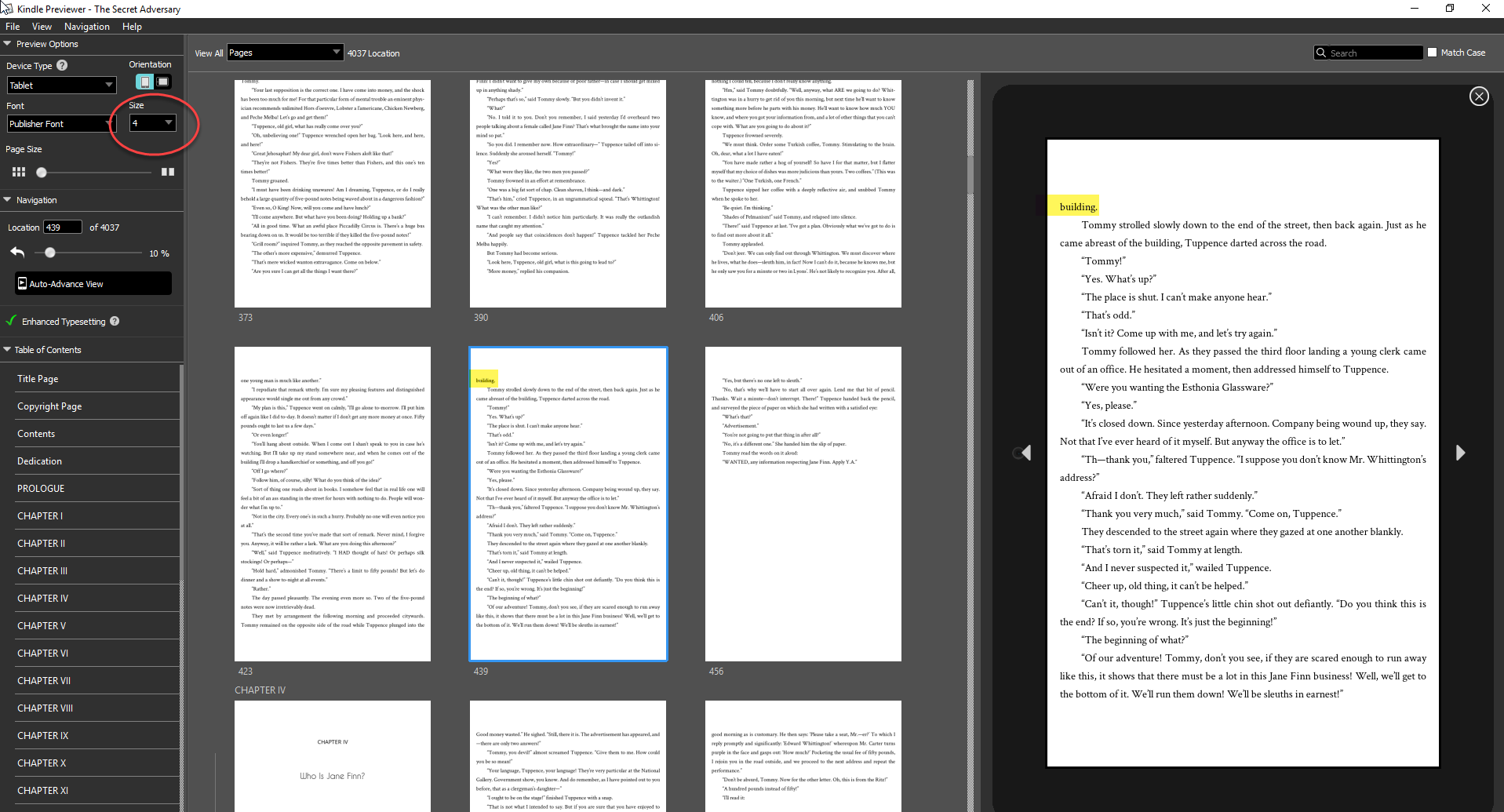Collapse the Preview Options section
This screenshot has width=1504, height=812.
(8, 44)
